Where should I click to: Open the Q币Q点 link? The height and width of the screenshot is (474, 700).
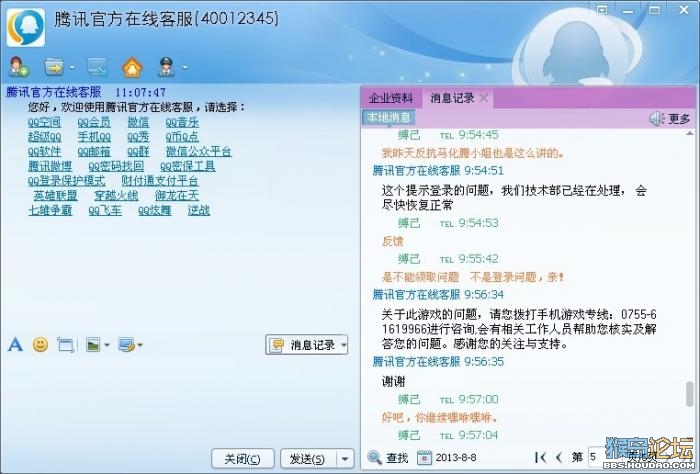[182, 137]
